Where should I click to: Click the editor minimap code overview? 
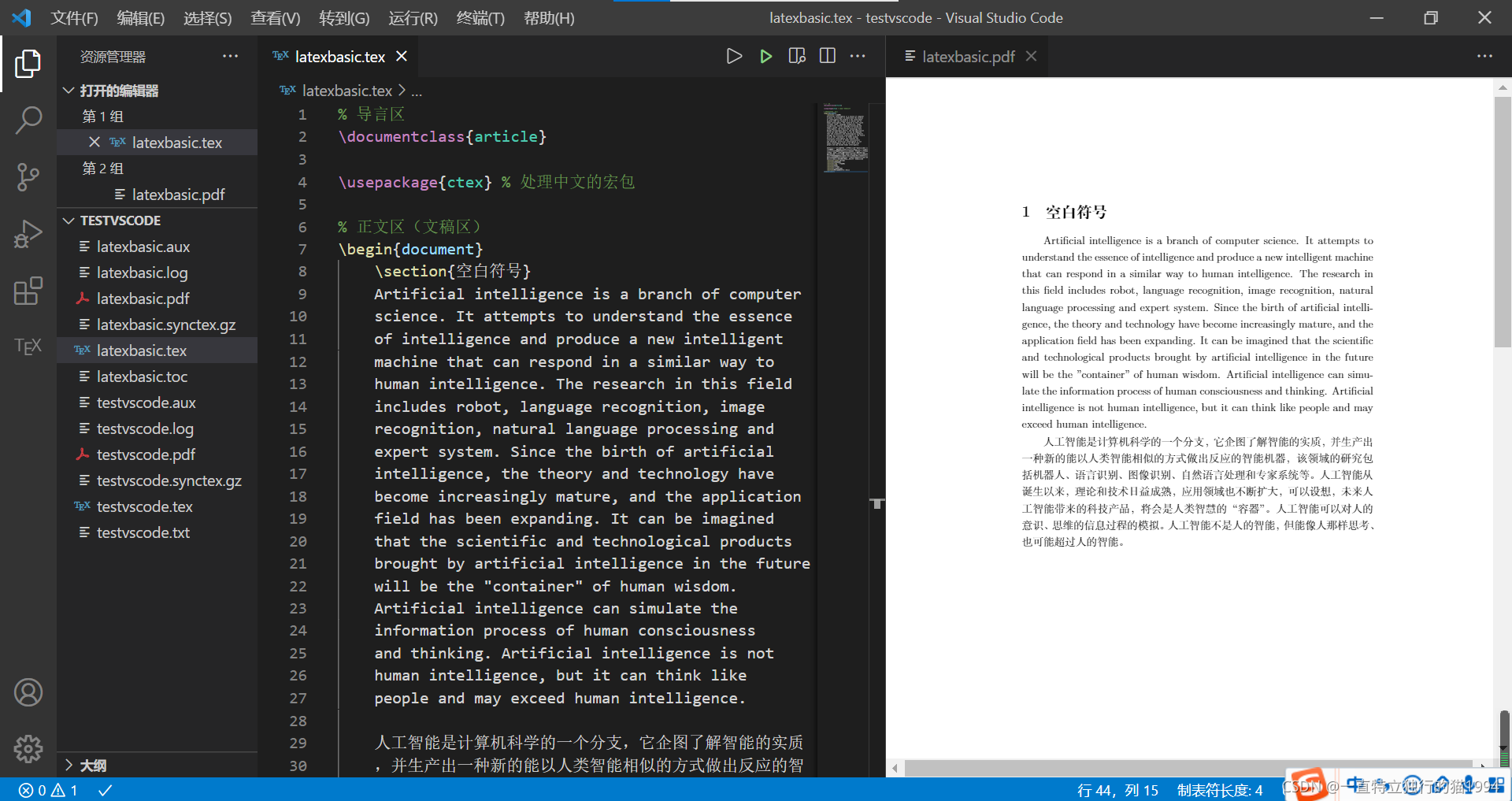846,137
